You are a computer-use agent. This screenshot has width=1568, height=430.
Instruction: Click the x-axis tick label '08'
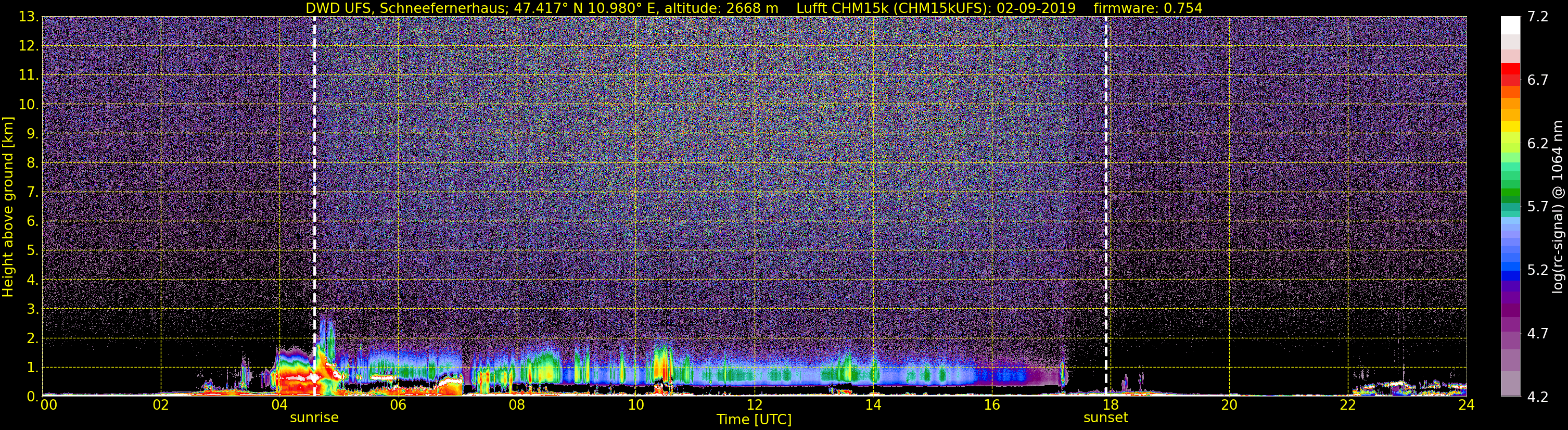point(517,406)
